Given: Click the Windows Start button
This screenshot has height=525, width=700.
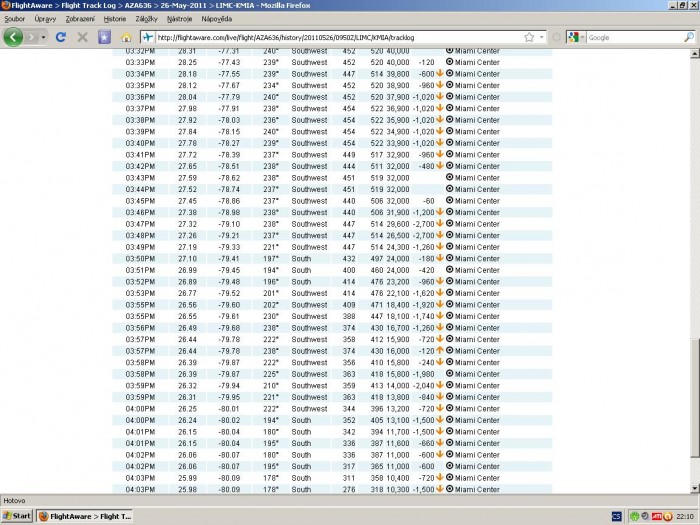Looking at the screenshot, I should point(17,516).
